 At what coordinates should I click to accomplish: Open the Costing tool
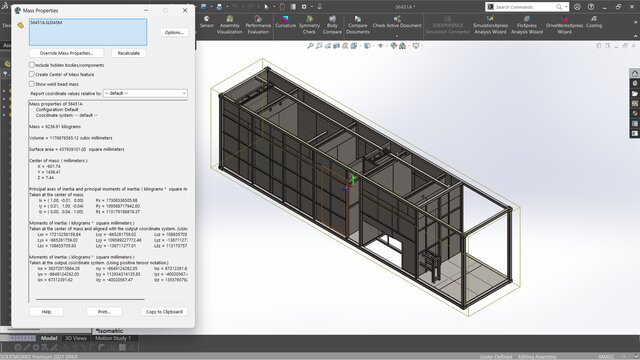pyautogui.click(x=594, y=22)
